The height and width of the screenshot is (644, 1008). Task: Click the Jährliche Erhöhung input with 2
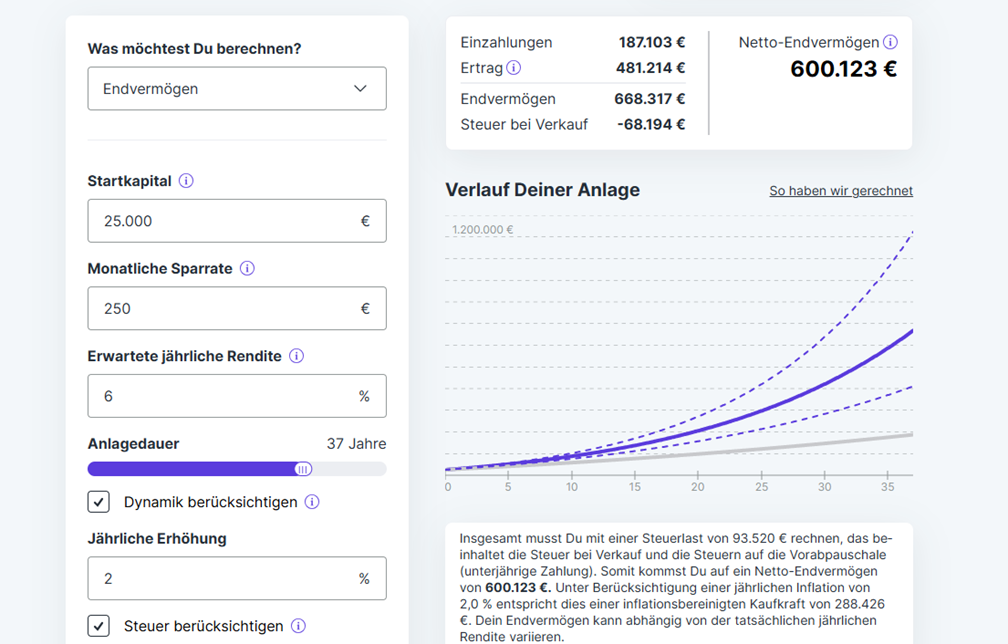pyautogui.click(x=225, y=579)
